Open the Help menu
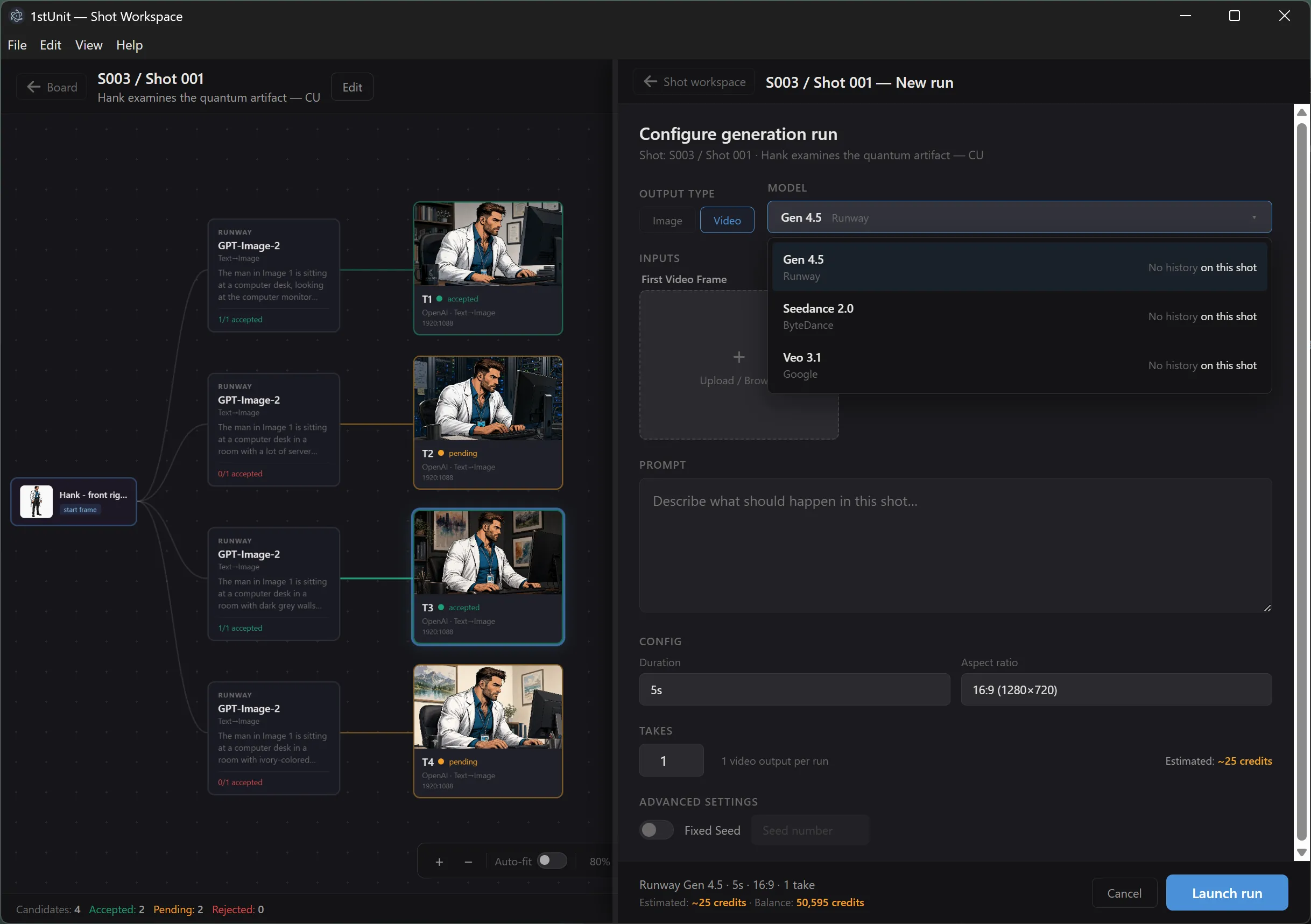 click(129, 45)
